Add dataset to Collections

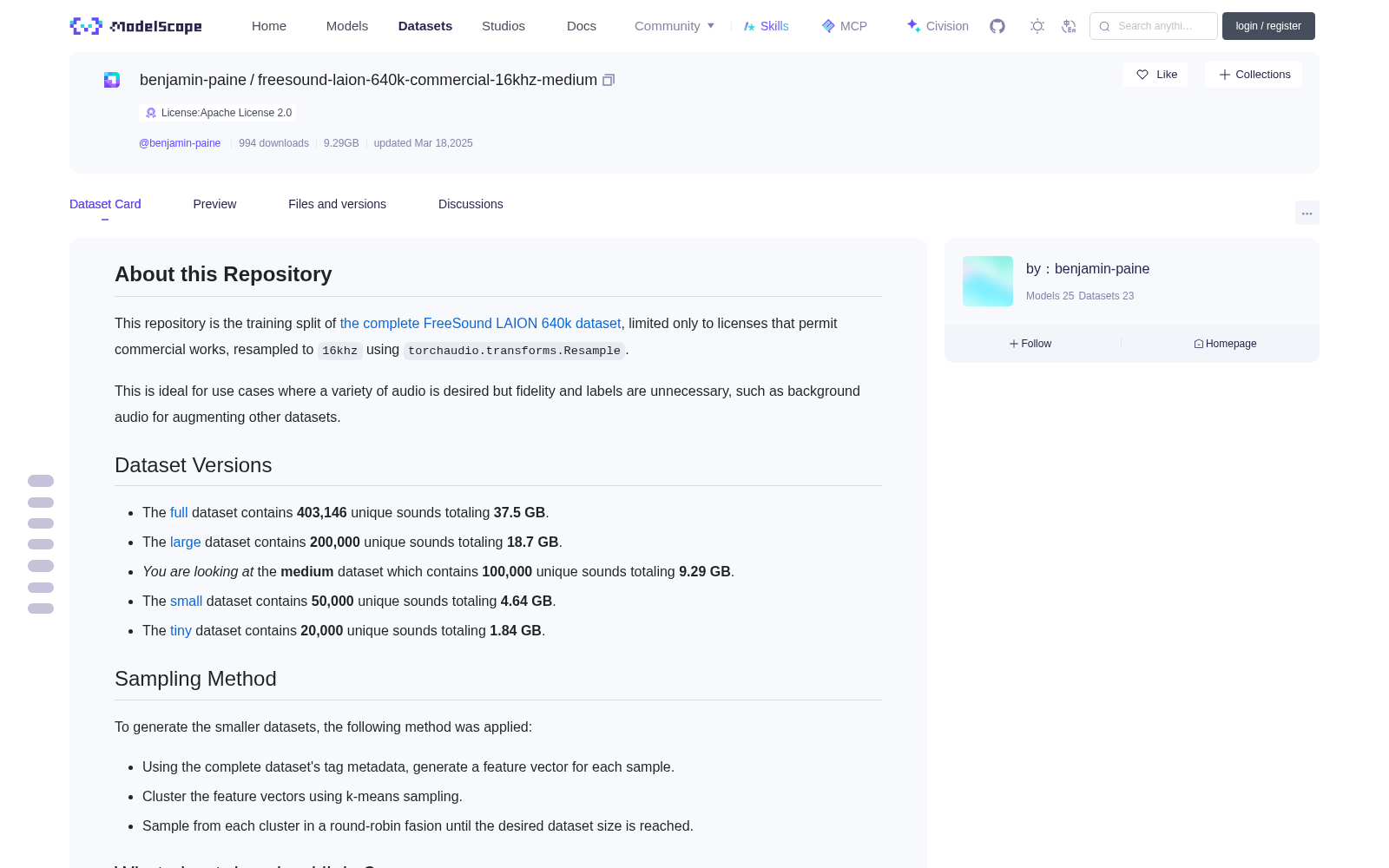pos(1254,75)
